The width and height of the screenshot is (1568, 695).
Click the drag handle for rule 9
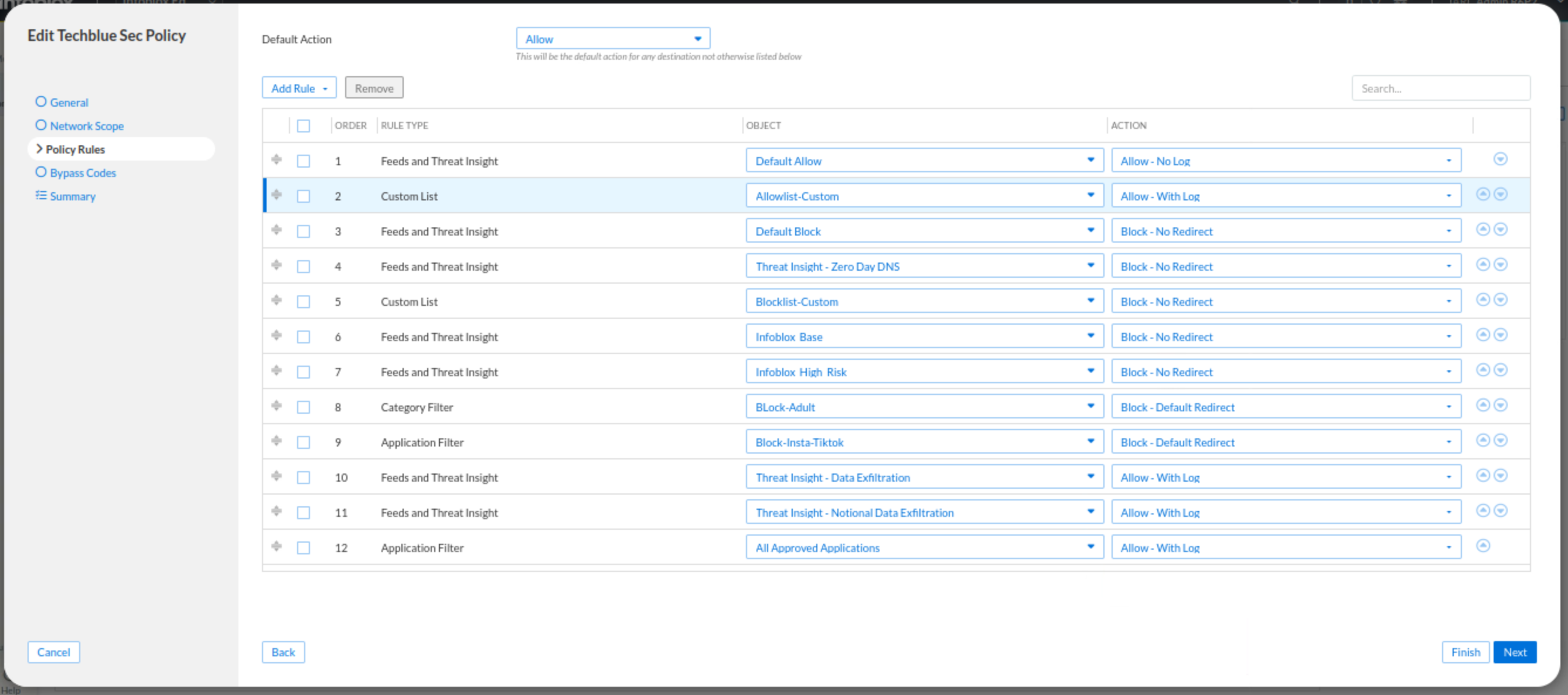[277, 441]
